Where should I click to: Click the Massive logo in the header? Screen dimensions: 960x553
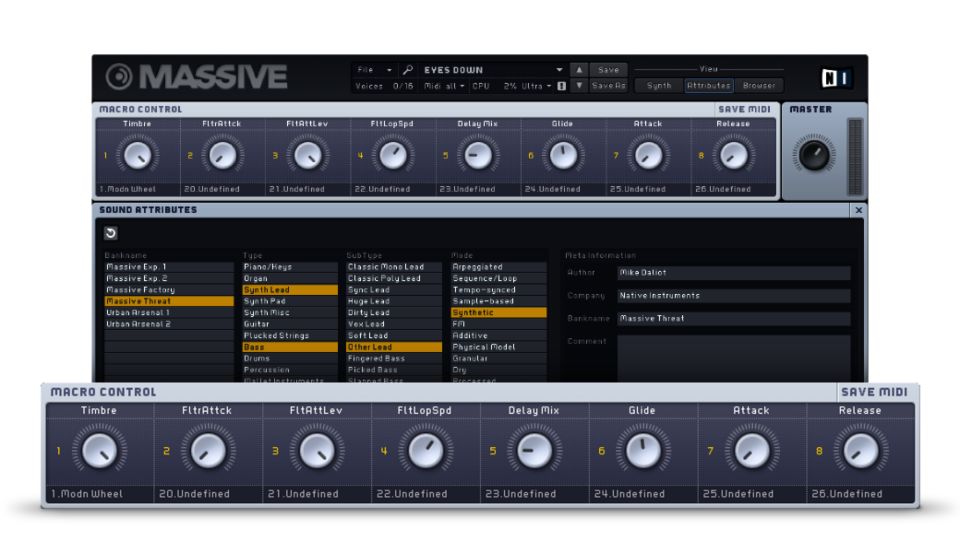[197, 78]
